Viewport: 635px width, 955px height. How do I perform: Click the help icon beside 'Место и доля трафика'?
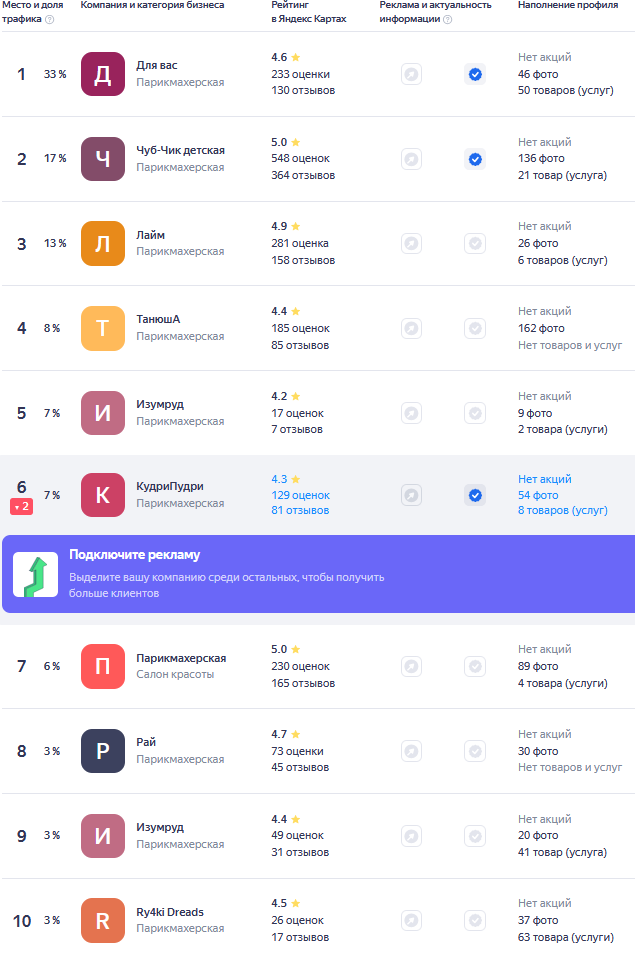point(49,19)
